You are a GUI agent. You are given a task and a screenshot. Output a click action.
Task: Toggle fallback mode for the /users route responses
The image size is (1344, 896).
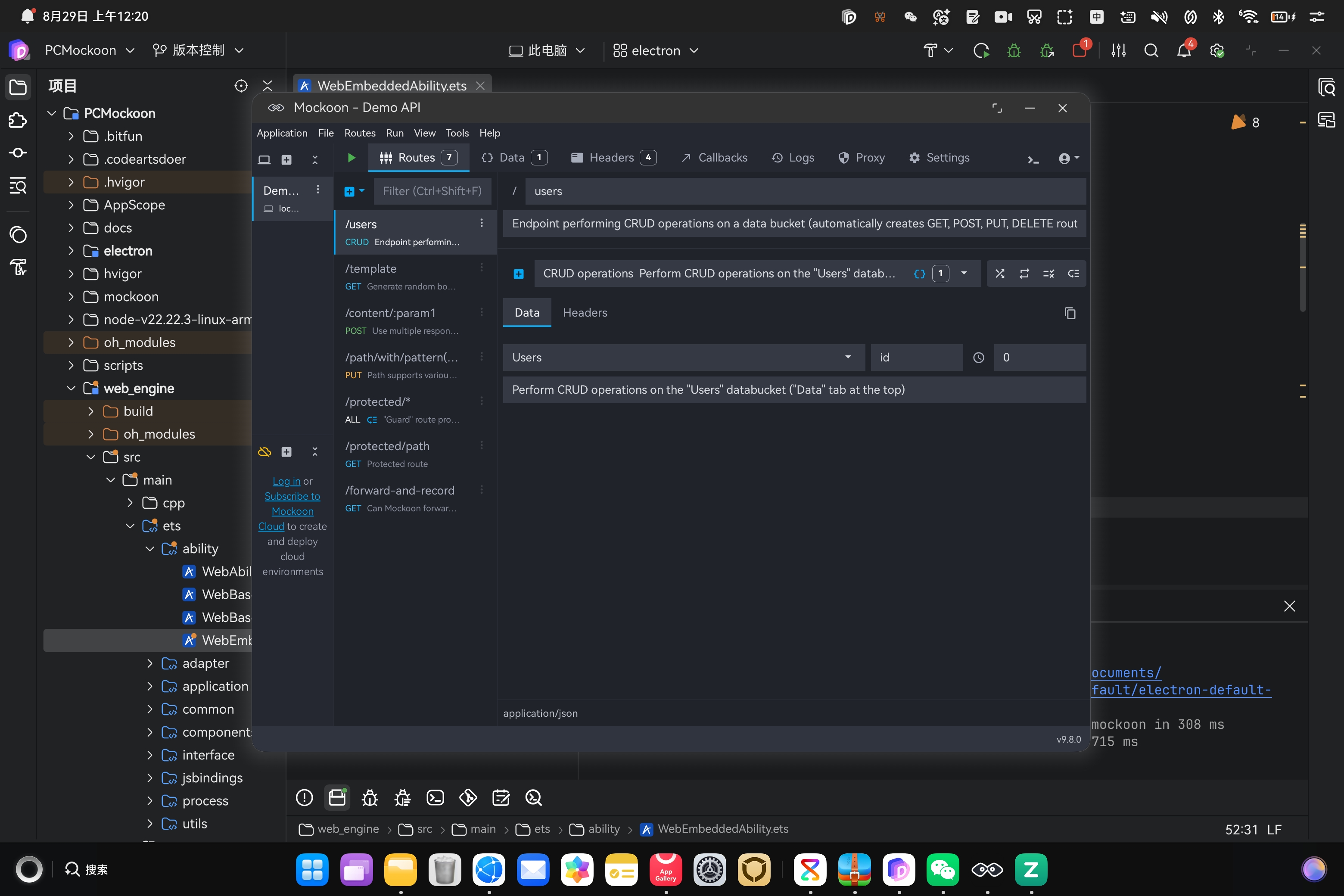pyautogui.click(x=1073, y=274)
